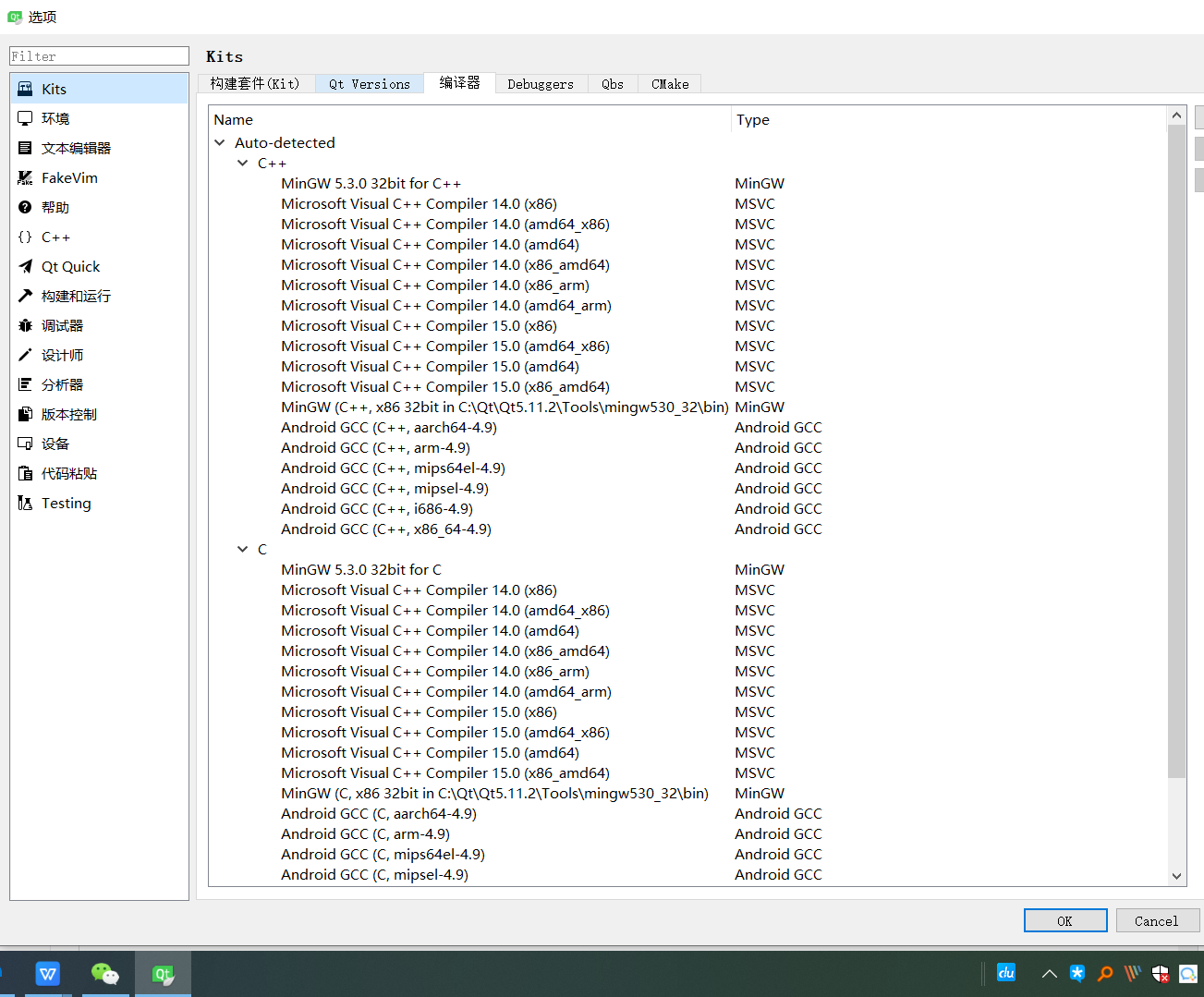The height and width of the screenshot is (997, 1204).
Task: Collapse the Auto-detected tree node
Action: click(220, 142)
